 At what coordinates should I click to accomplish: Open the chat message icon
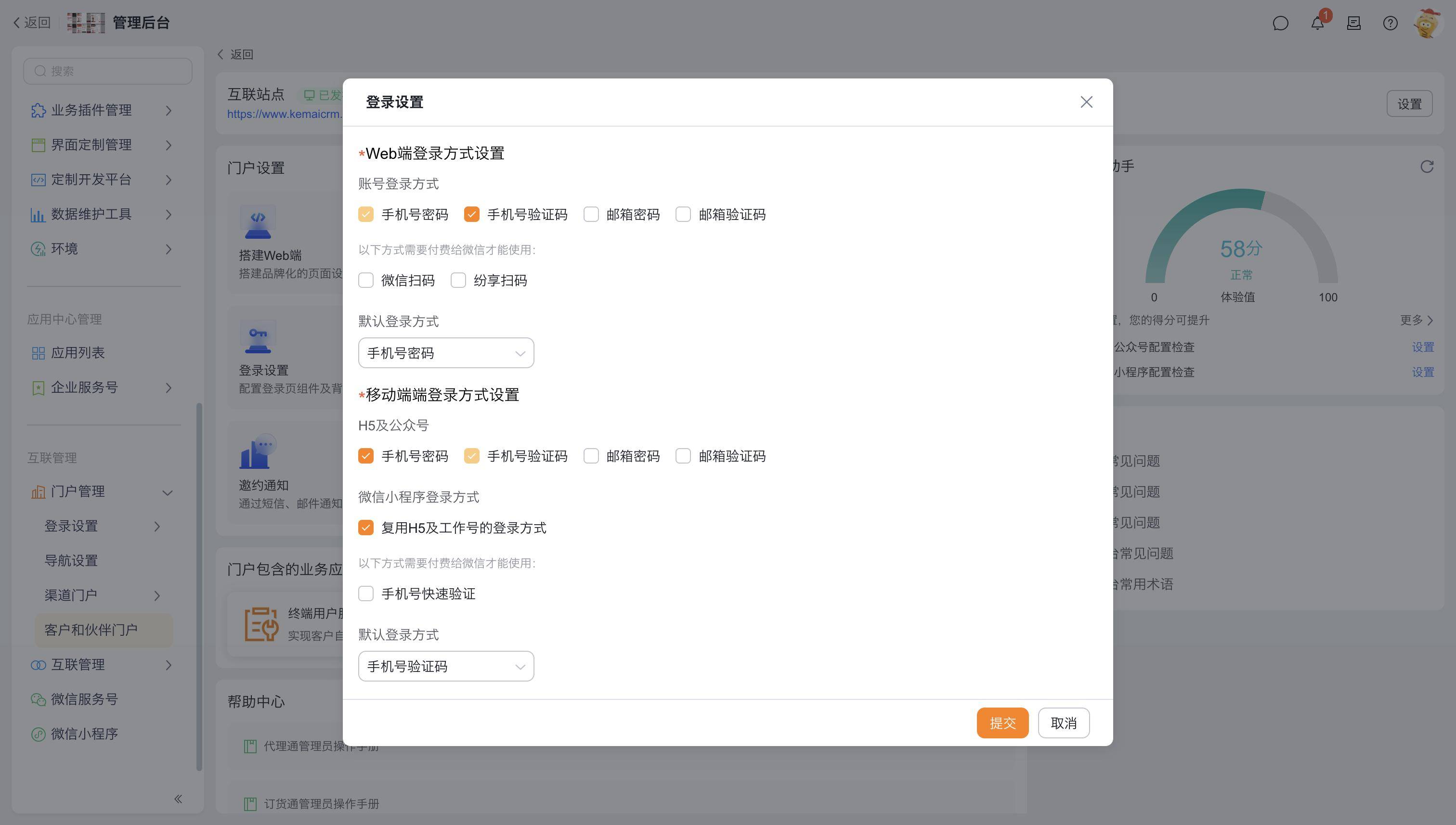[1280, 23]
